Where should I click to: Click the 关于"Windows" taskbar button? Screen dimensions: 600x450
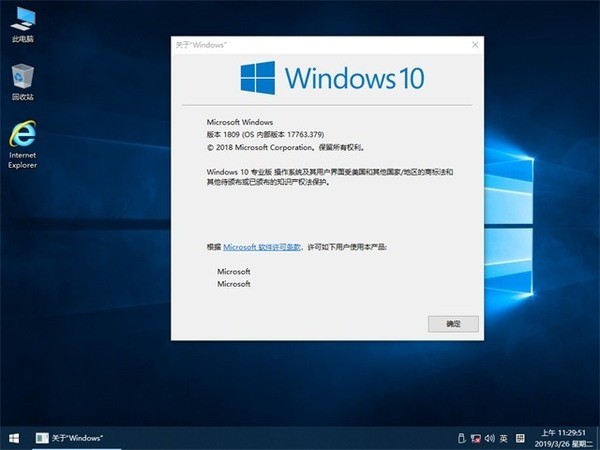click(70, 438)
